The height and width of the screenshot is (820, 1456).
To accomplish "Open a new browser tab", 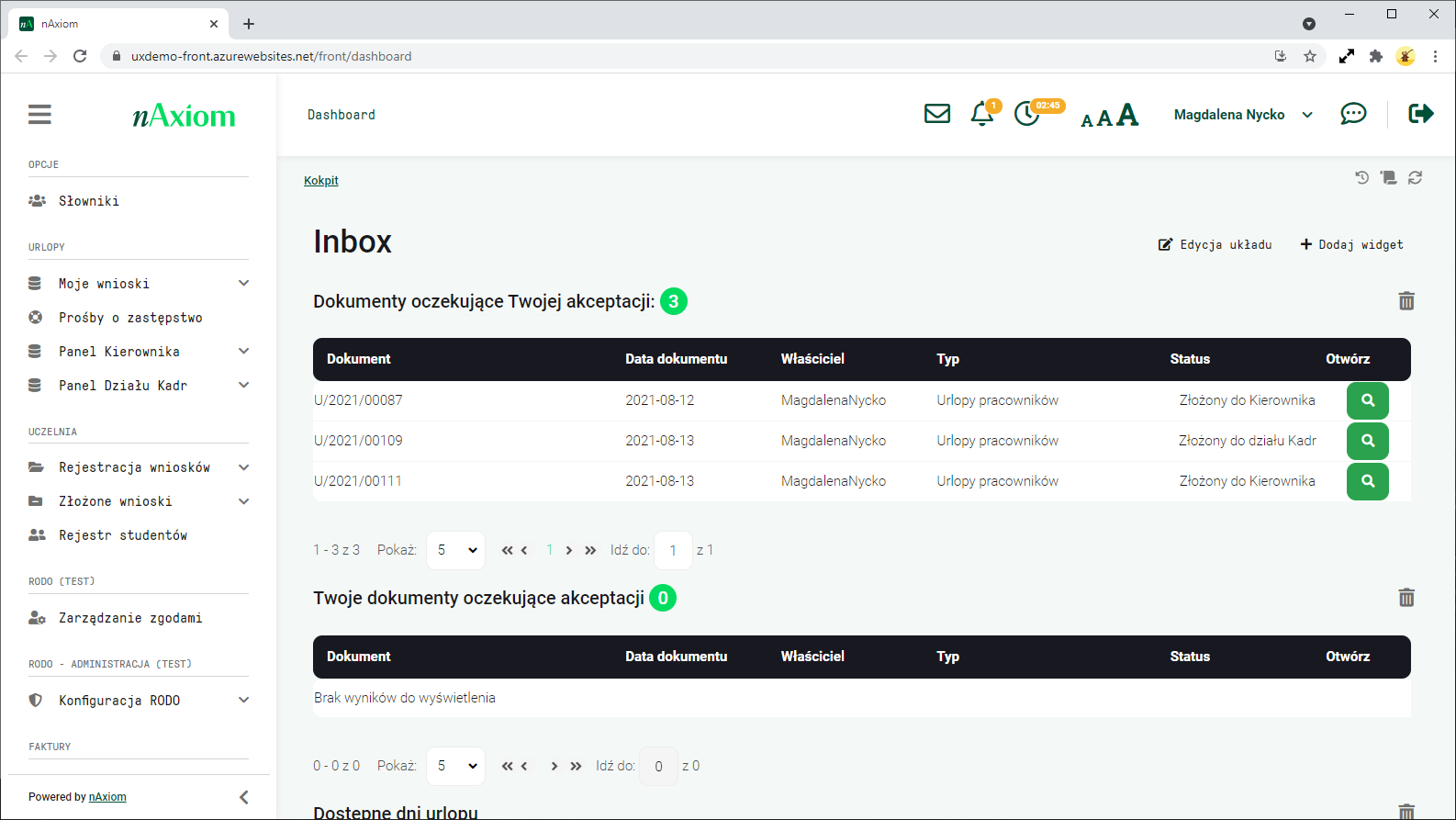I will (x=249, y=24).
